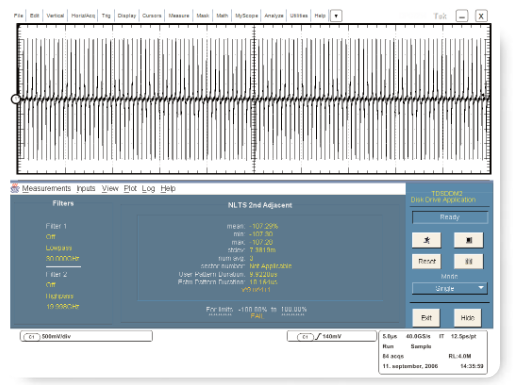This screenshot has width=513, height=385.
Task: Click the C1 badge beside 500mV/div
Action: tap(32, 337)
